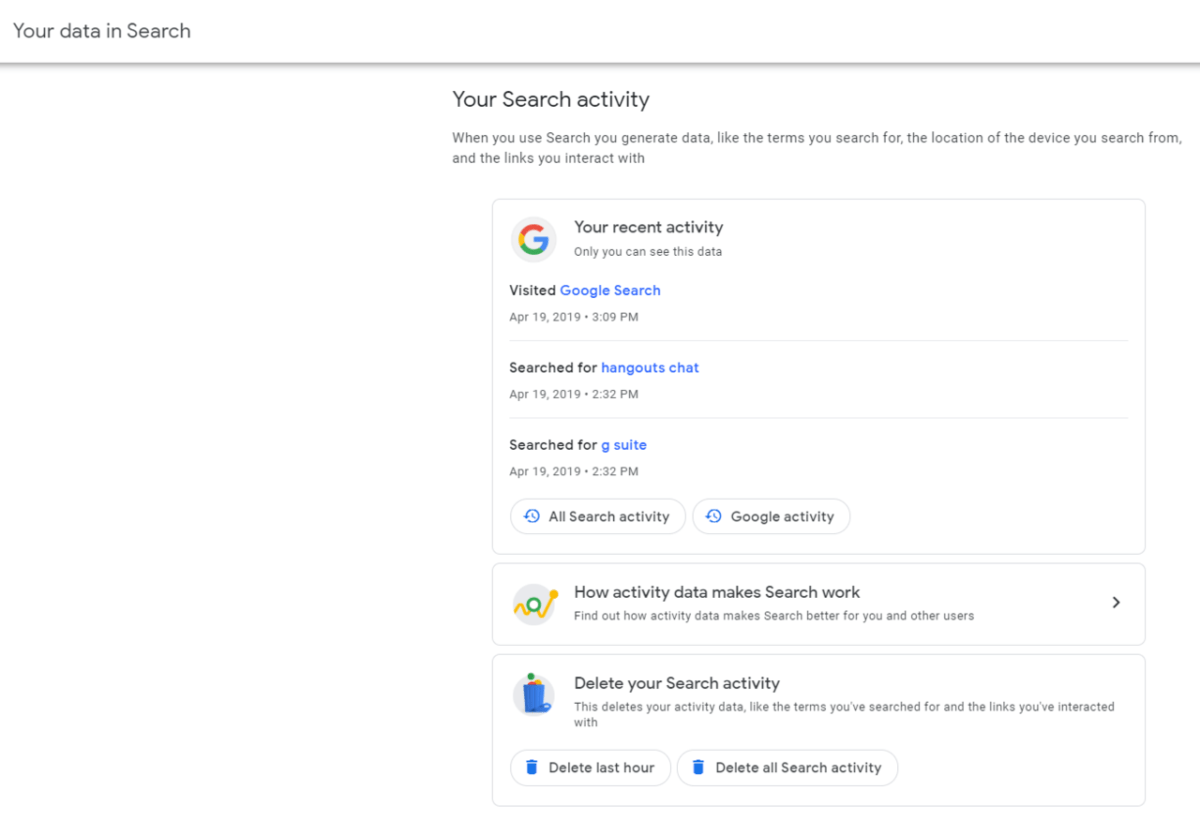Click timestamp under hangouts chat search
This screenshot has height=835, width=1200.
pos(573,394)
